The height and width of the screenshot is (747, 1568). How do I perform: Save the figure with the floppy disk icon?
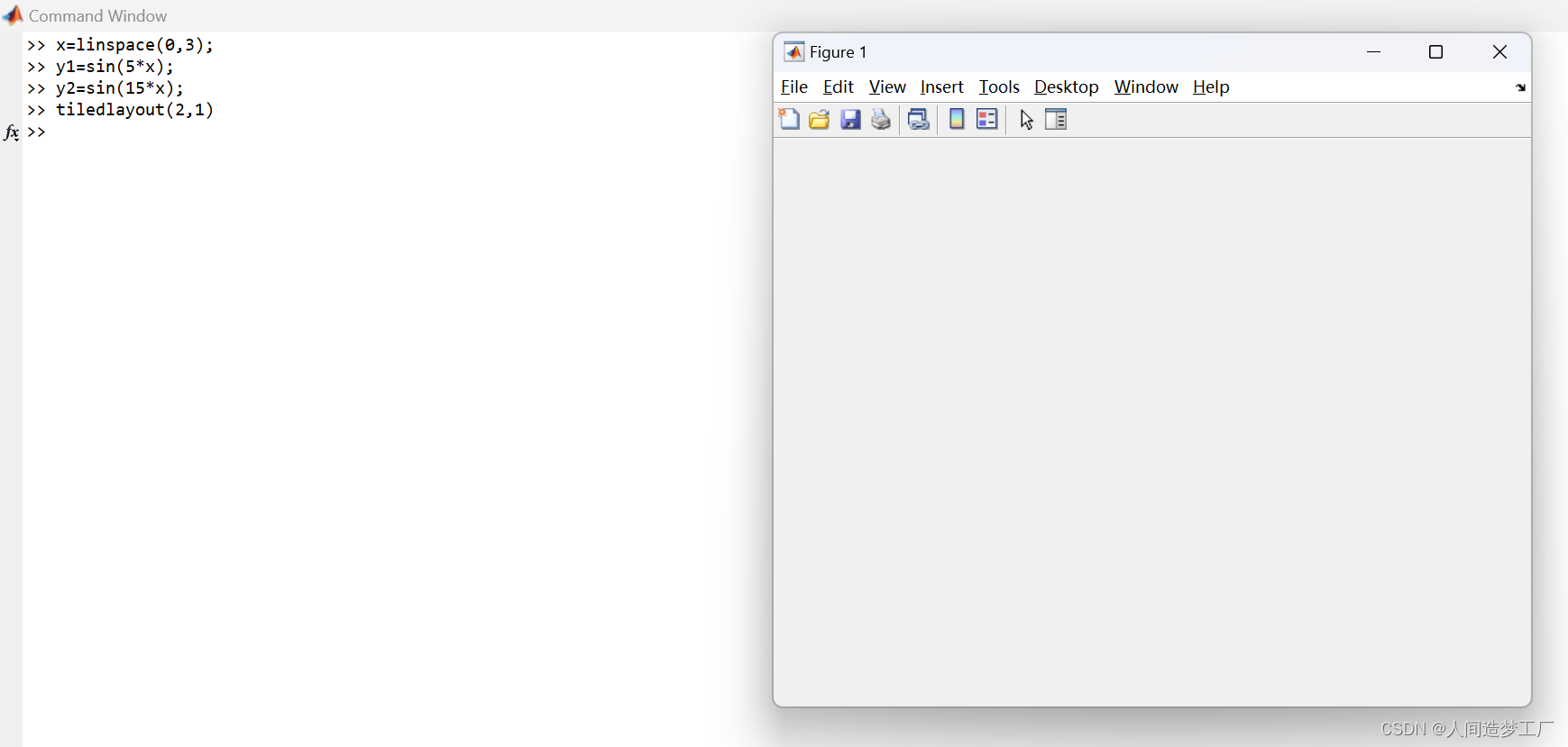(x=850, y=119)
